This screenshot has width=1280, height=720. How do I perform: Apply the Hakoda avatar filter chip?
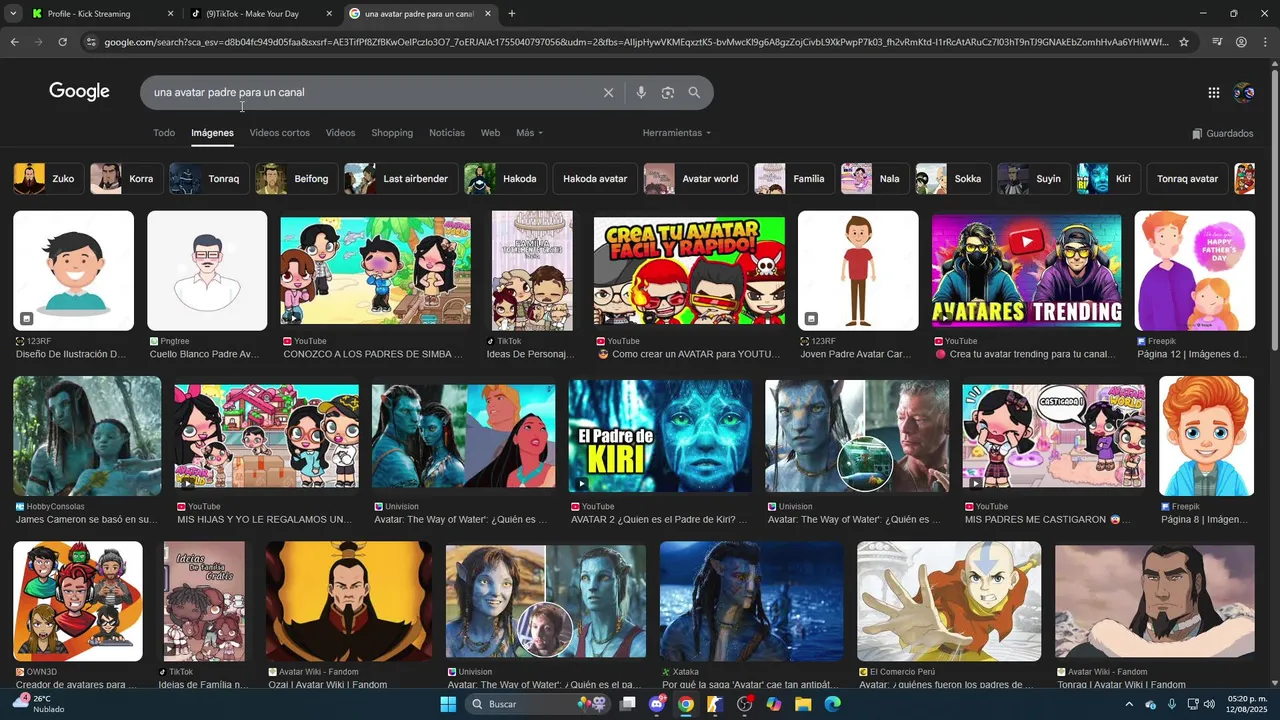pyautogui.click(x=595, y=179)
